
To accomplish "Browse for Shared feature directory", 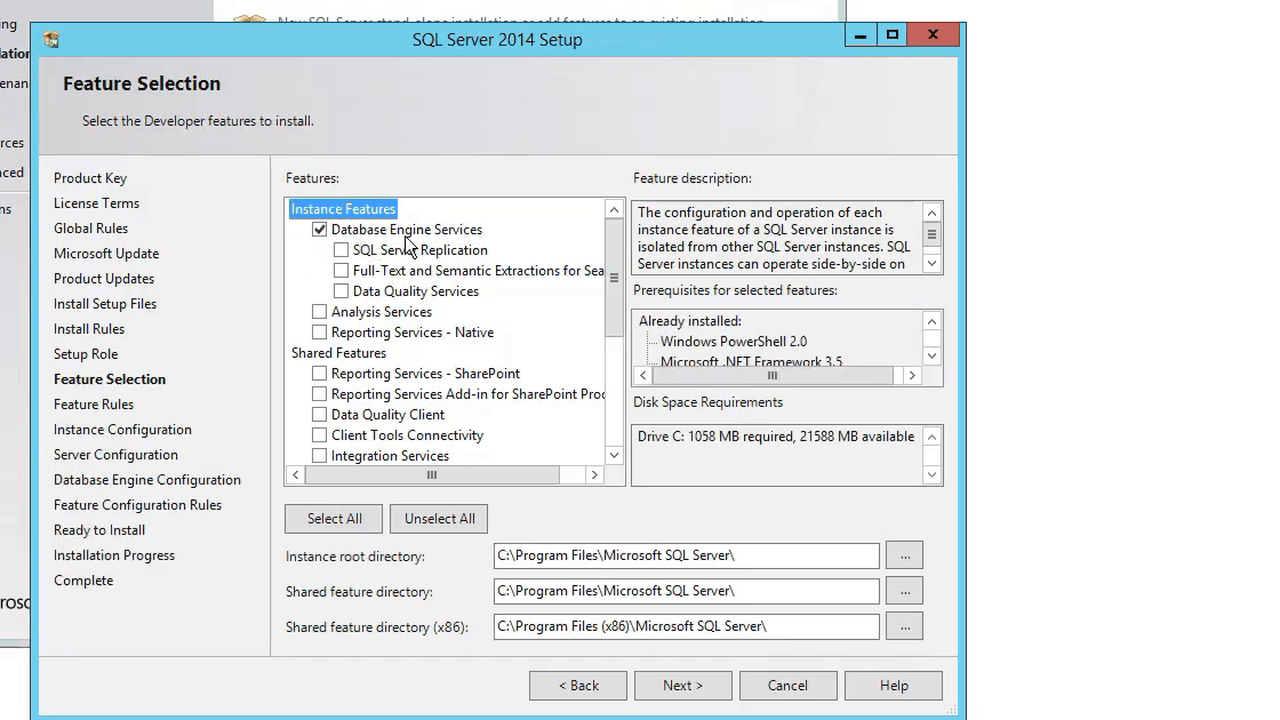I will [x=904, y=590].
